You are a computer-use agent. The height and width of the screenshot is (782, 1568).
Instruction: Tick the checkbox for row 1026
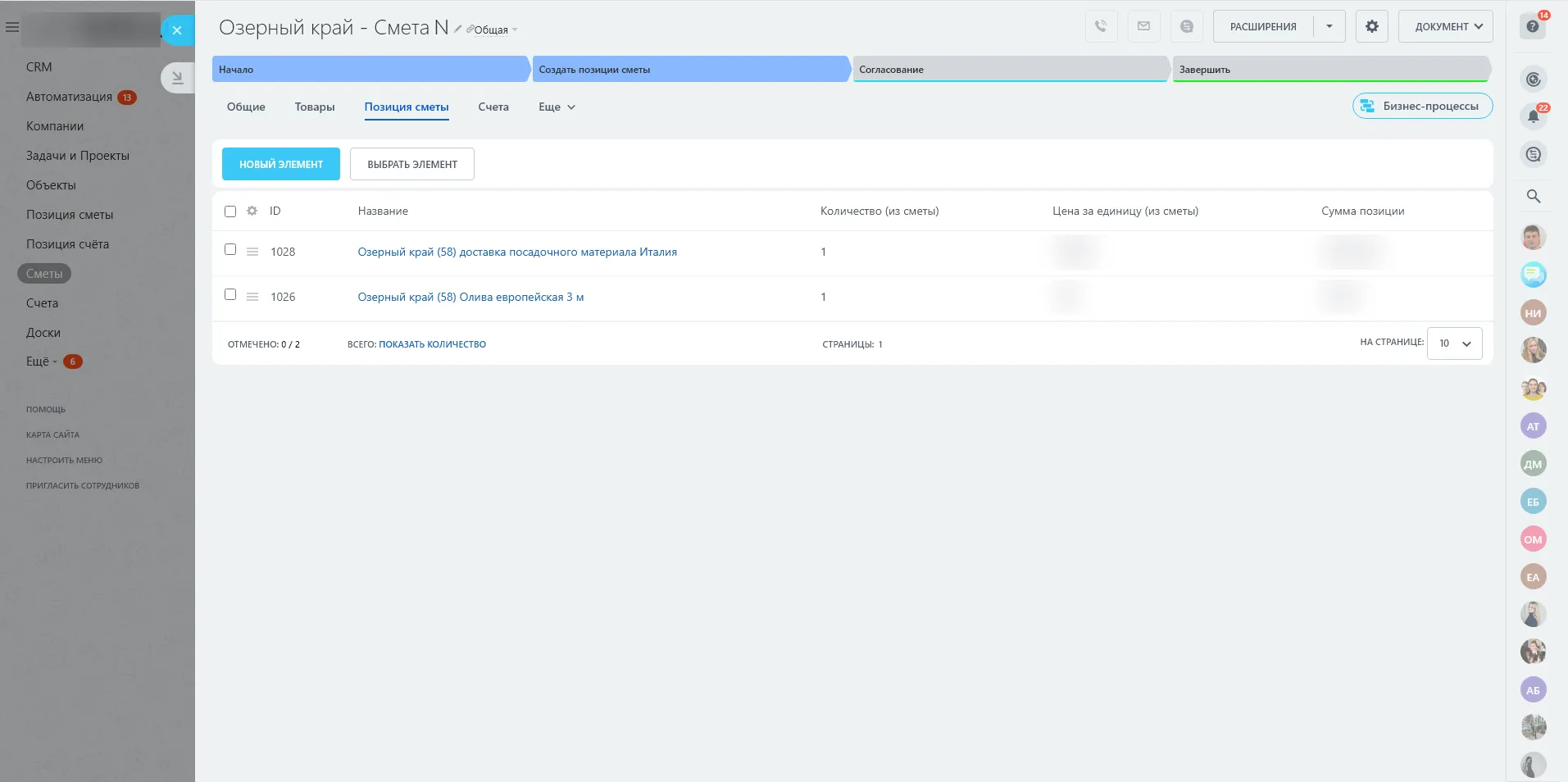230,294
